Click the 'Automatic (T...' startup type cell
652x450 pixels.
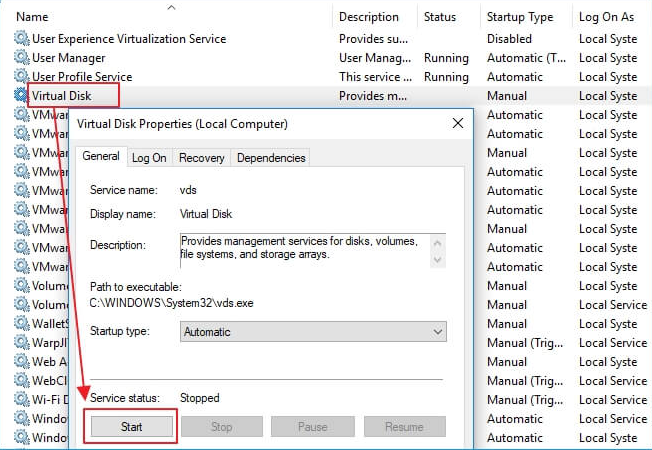pos(526,58)
